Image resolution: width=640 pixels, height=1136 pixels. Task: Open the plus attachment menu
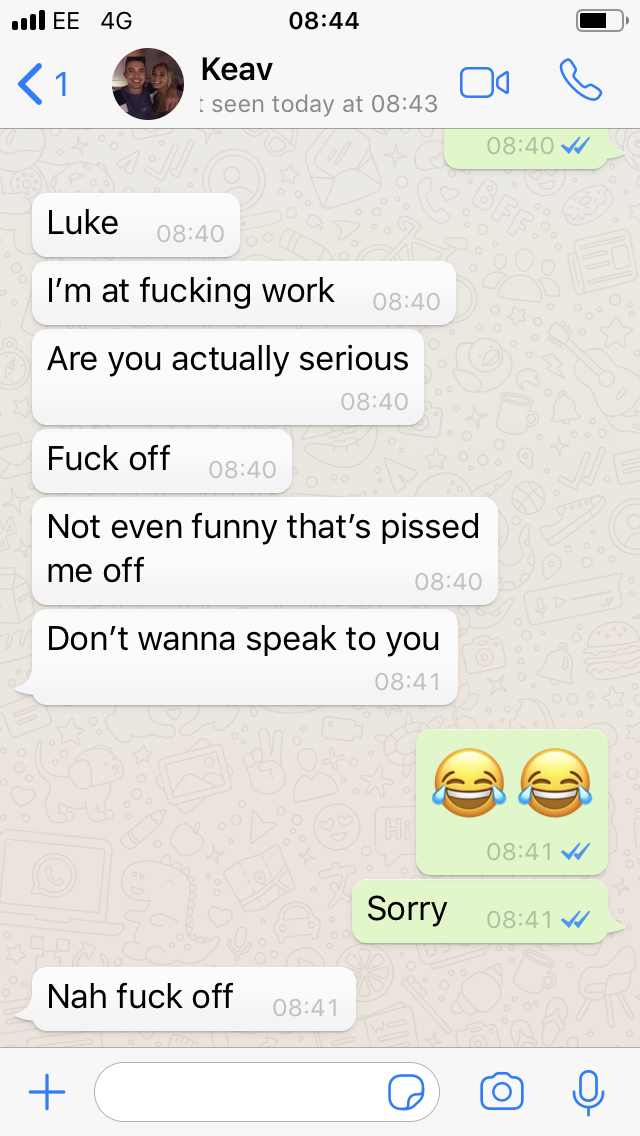click(47, 1092)
